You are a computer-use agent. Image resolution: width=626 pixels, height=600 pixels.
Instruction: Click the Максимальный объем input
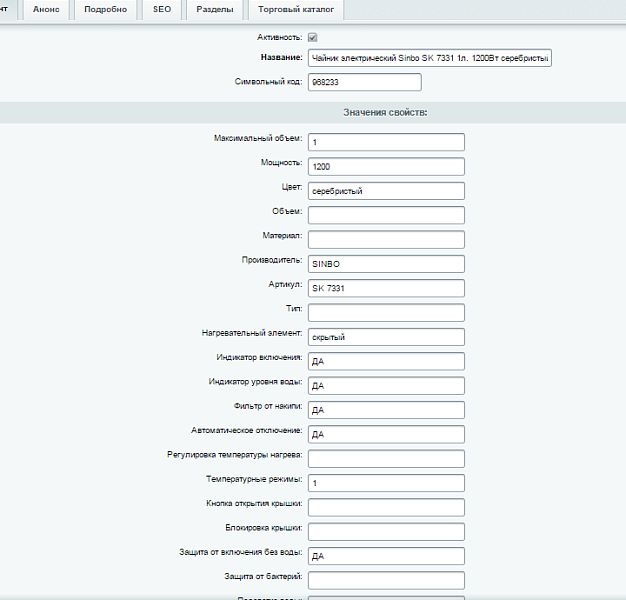tap(386, 142)
